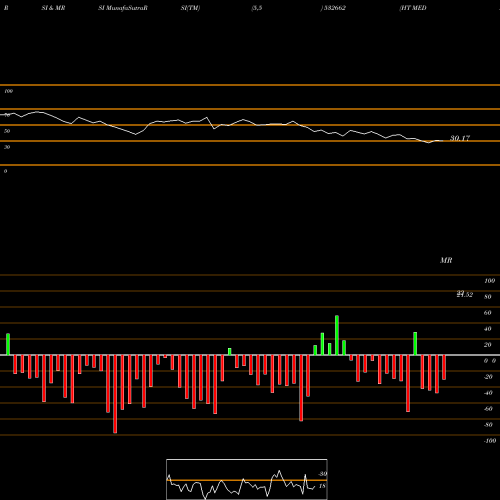Click the 'SI & MR' header label
Image resolution: width=500 pixels, height=500 pixels.
coord(53,8)
